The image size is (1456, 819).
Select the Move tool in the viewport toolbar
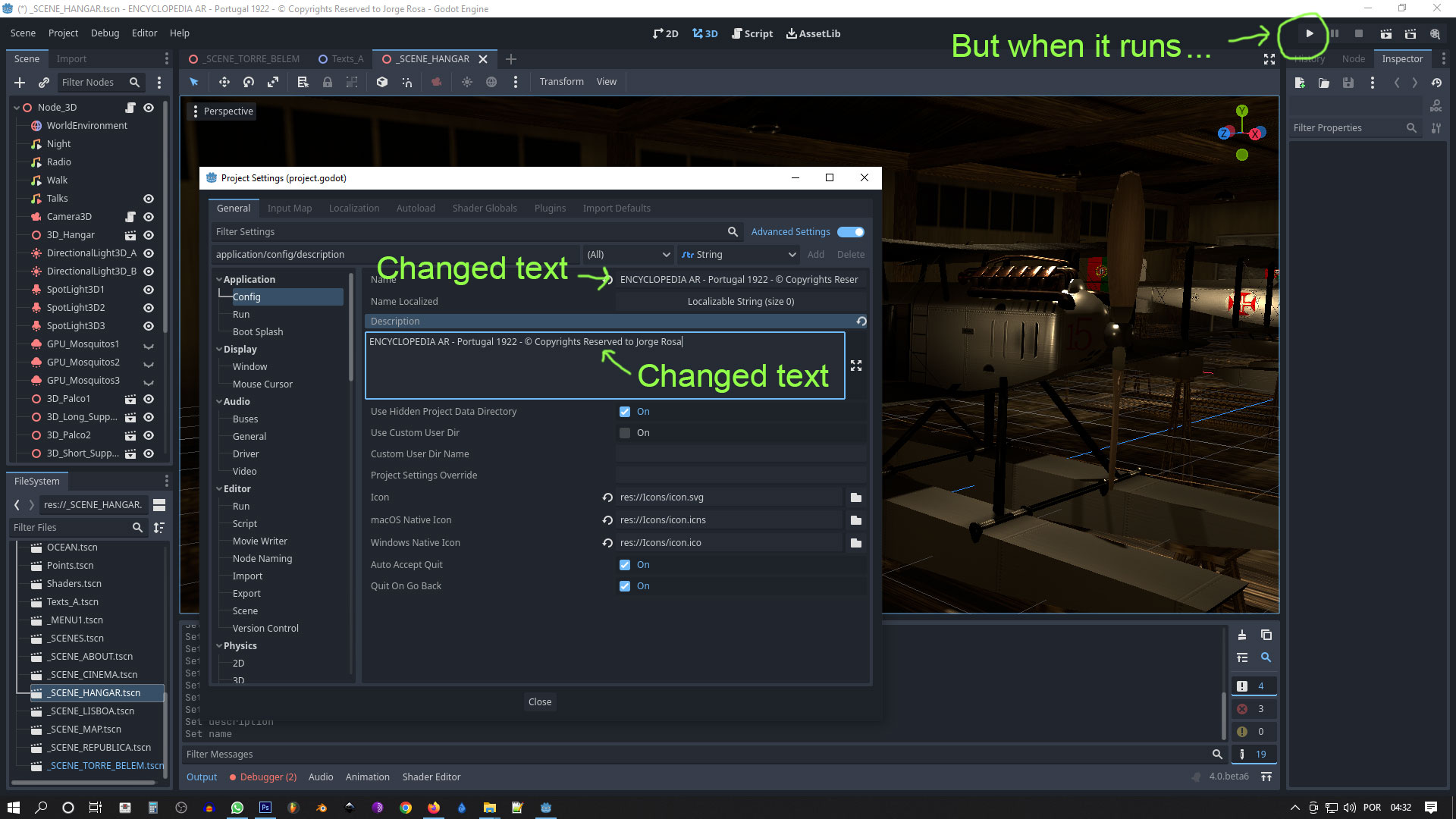tap(224, 82)
